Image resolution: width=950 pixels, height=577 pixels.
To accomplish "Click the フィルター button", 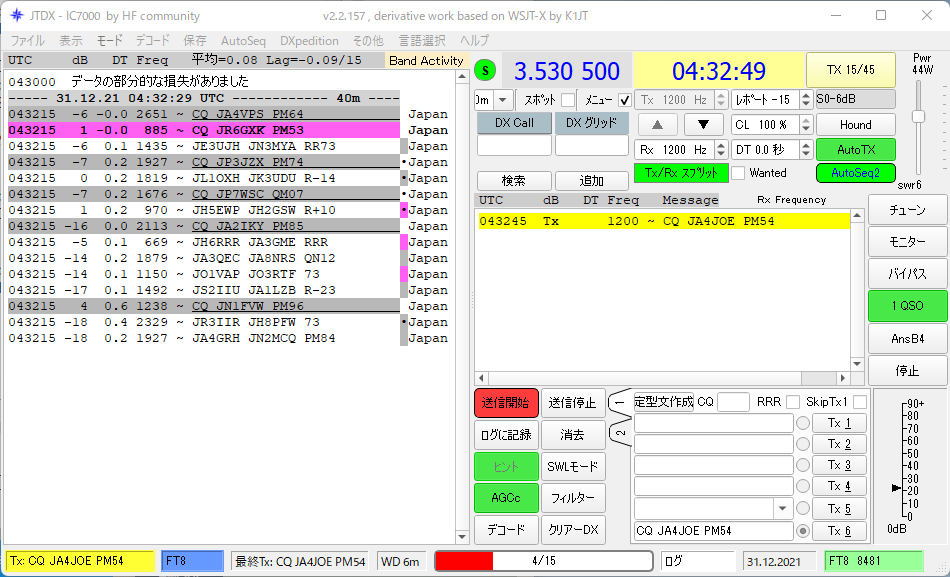I will tap(573, 498).
